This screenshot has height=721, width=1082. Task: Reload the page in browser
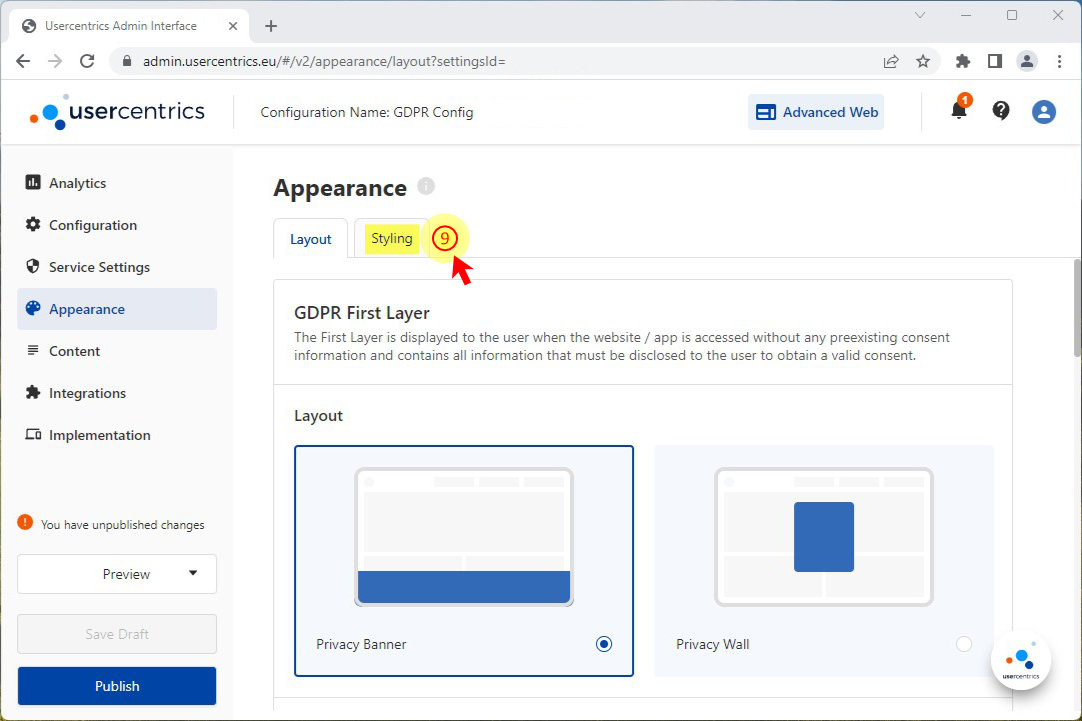point(87,61)
